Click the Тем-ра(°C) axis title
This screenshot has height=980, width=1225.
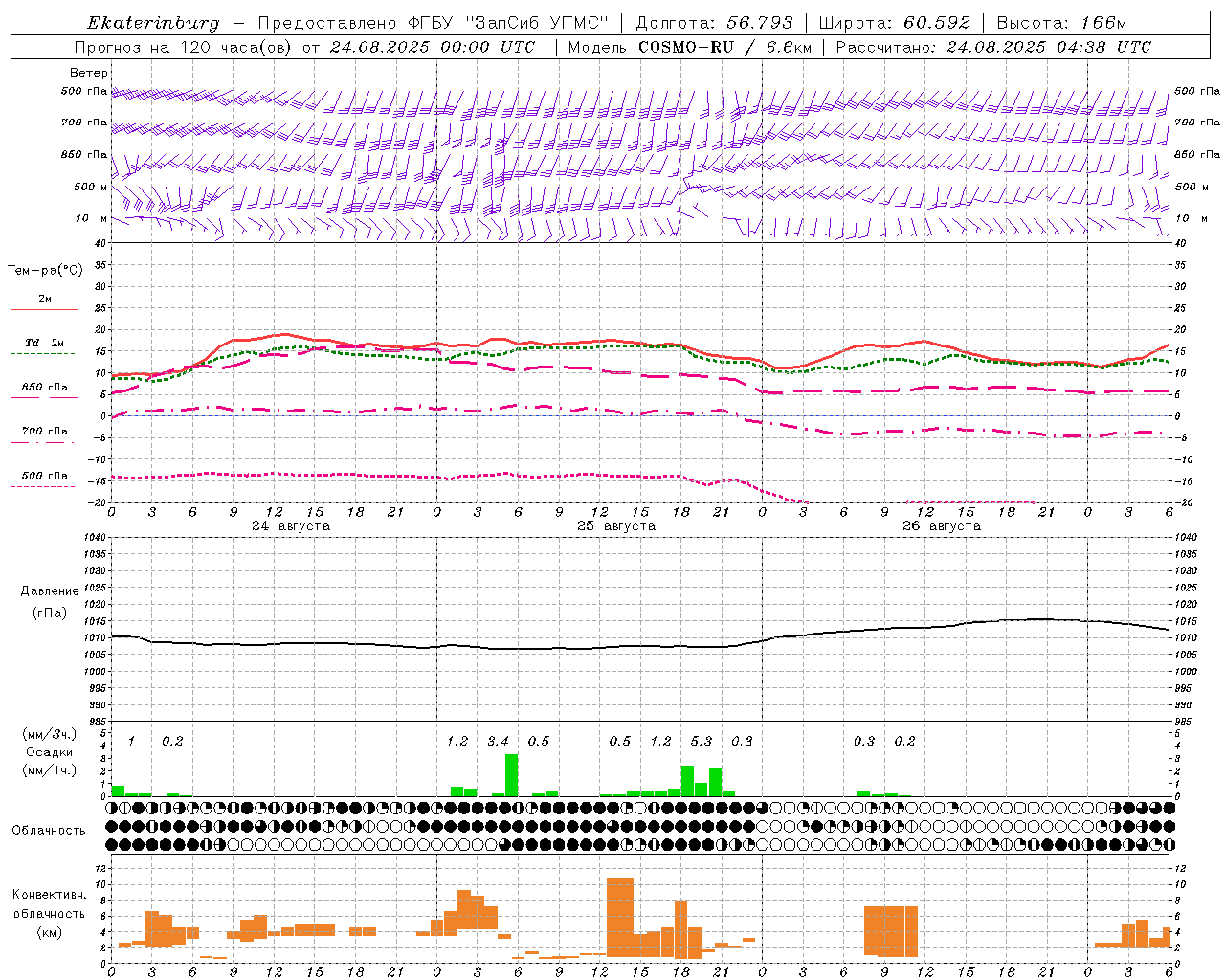[45, 271]
